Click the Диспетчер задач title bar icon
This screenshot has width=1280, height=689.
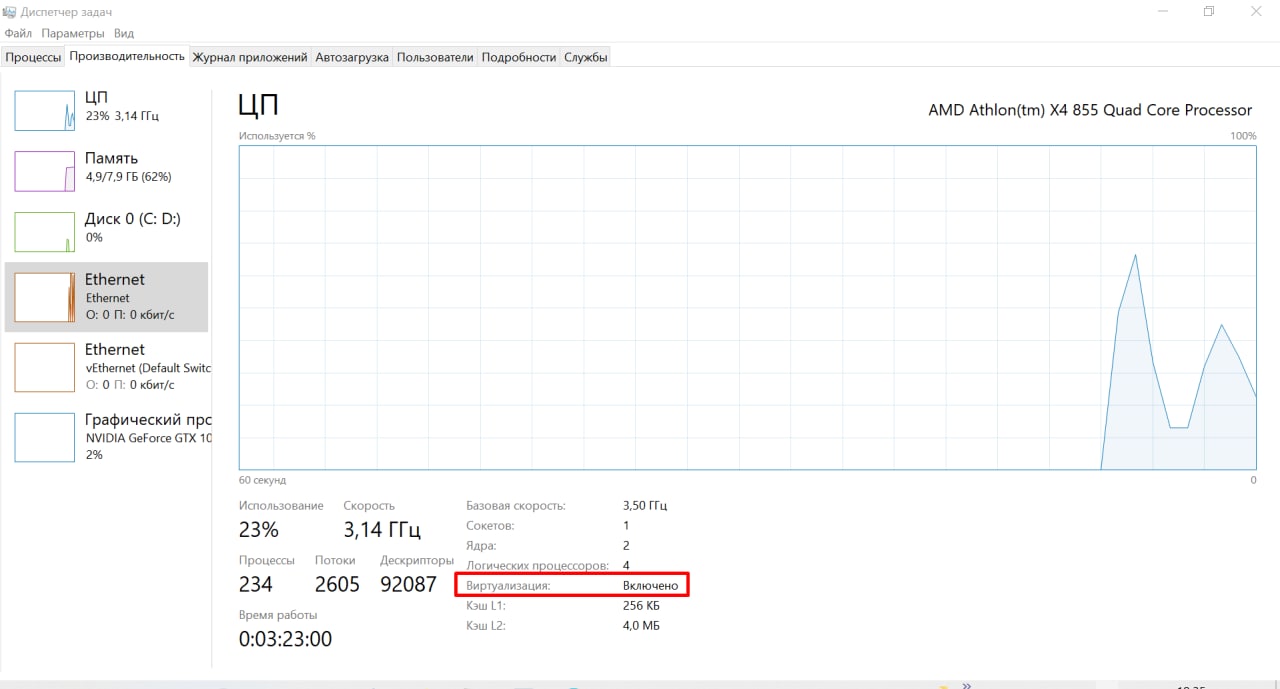[x=10, y=12]
